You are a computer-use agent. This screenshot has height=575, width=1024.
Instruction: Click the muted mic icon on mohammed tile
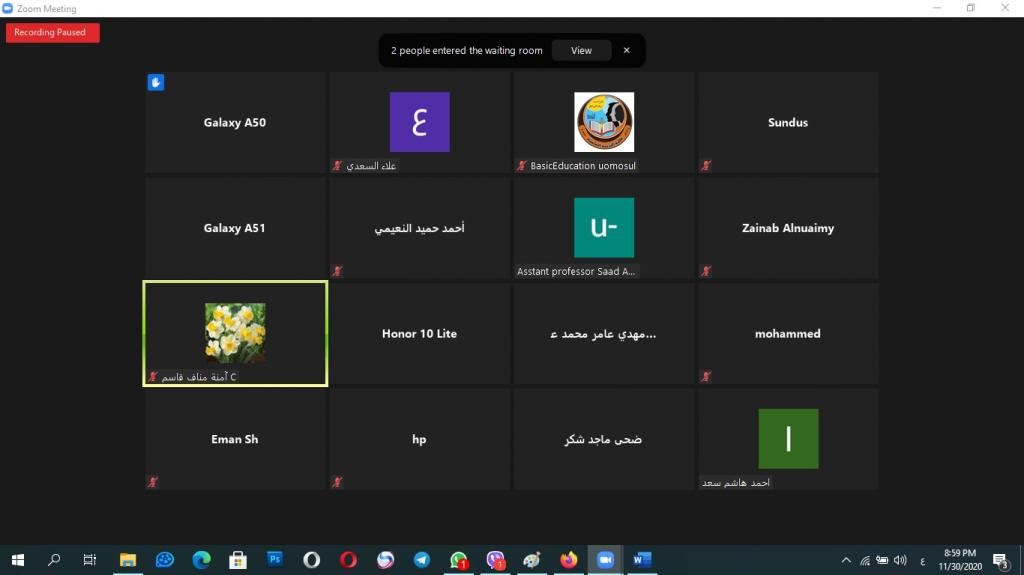click(x=706, y=377)
